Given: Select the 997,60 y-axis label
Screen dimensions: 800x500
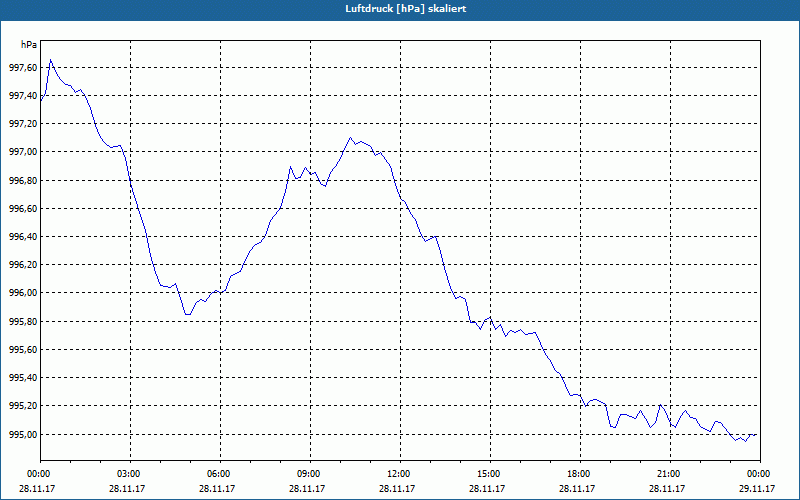Looking at the screenshot, I should pyautogui.click(x=23, y=67).
